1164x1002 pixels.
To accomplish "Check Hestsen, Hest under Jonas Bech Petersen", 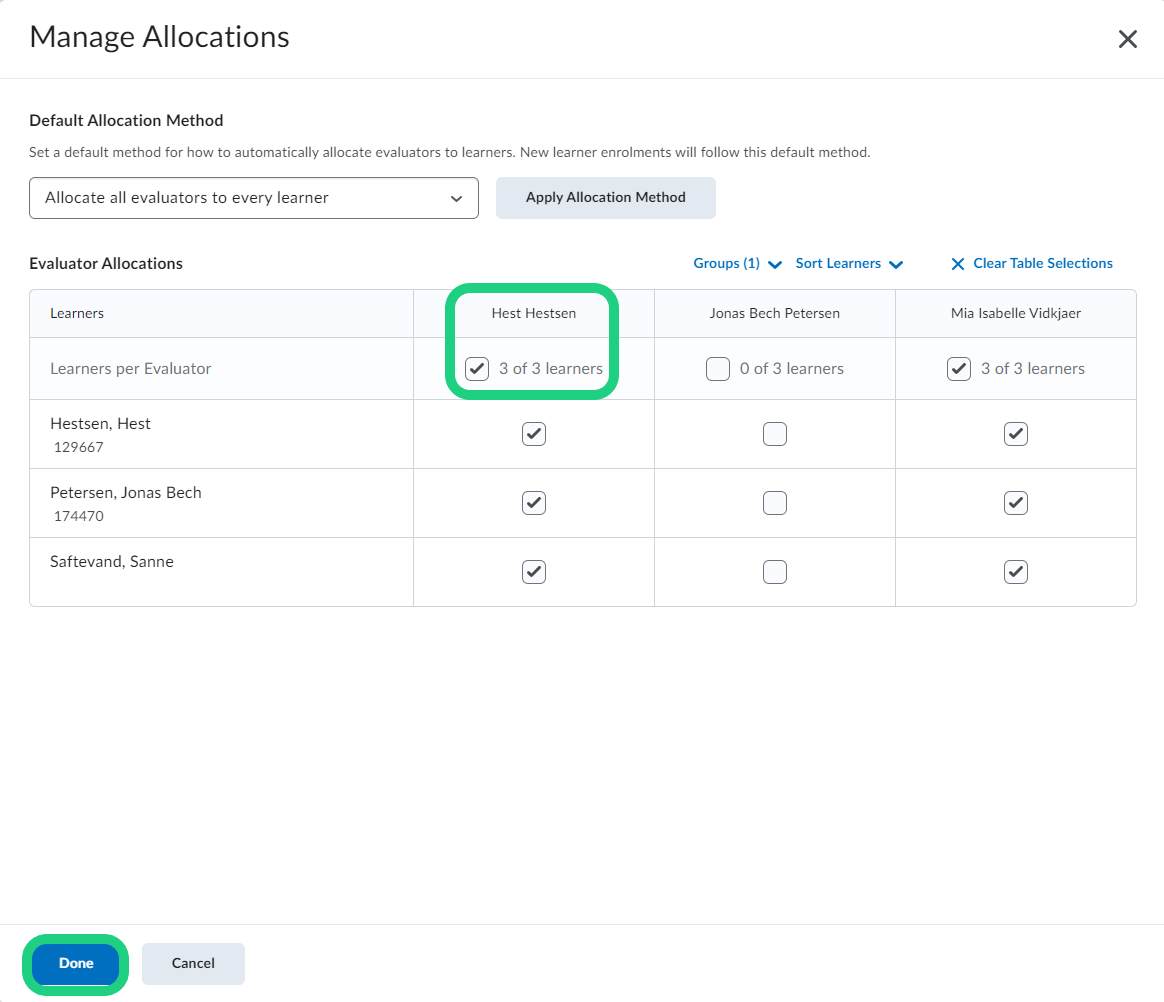I will 775,433.
